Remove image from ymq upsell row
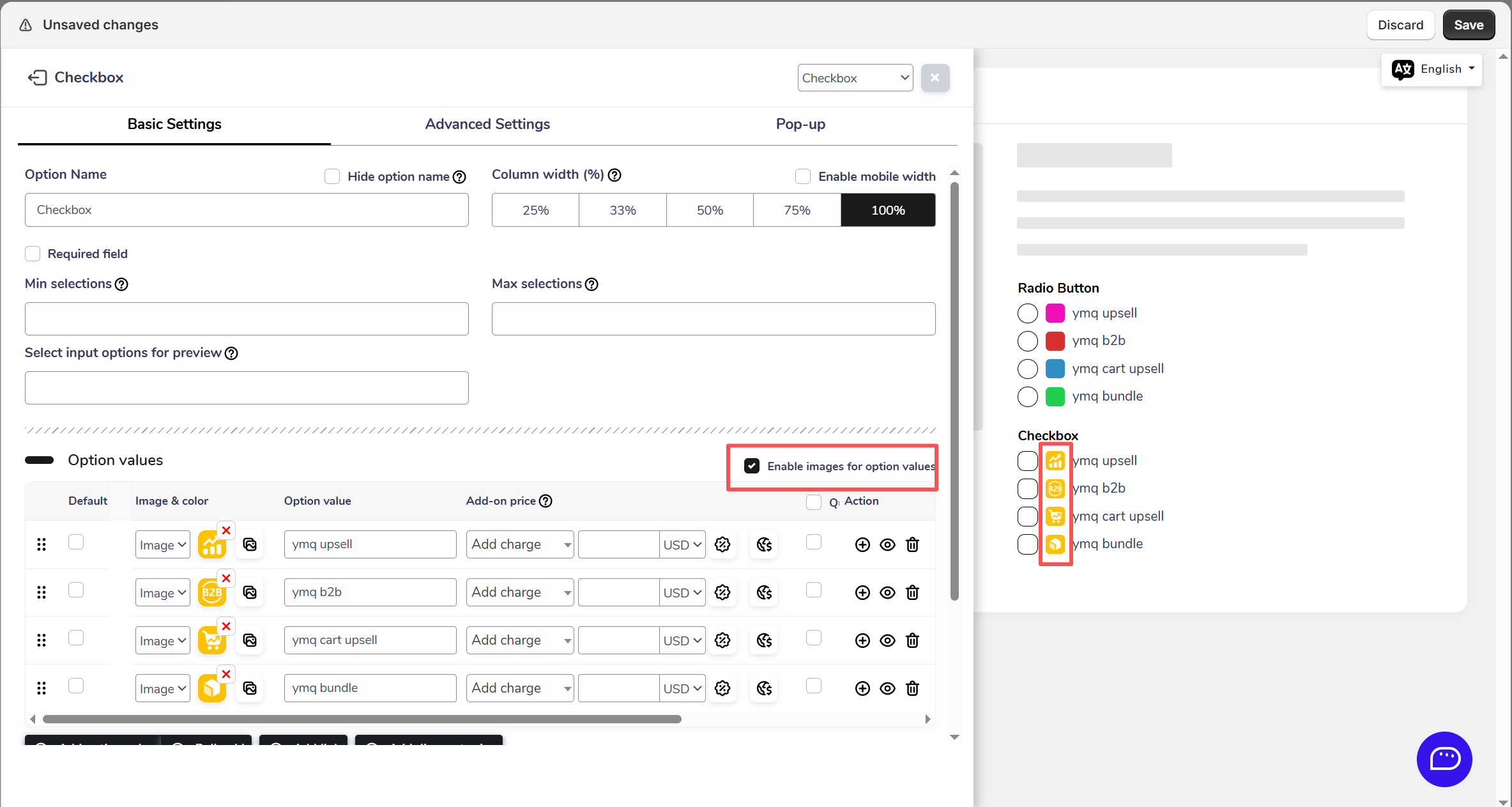Viewport: 1512px width, 807px height. click(226, 530)
